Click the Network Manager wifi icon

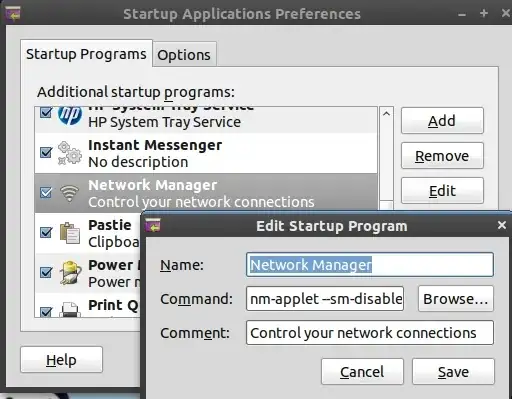(69, 193)
